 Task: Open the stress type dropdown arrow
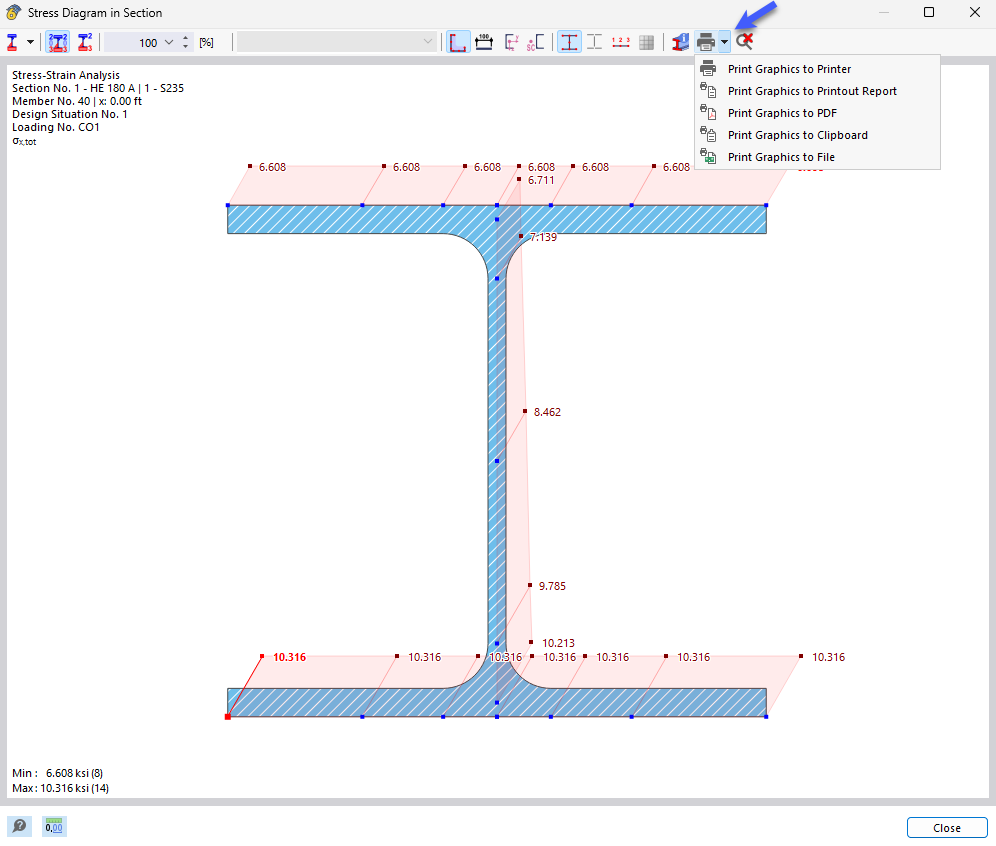[x=30, y=42]
